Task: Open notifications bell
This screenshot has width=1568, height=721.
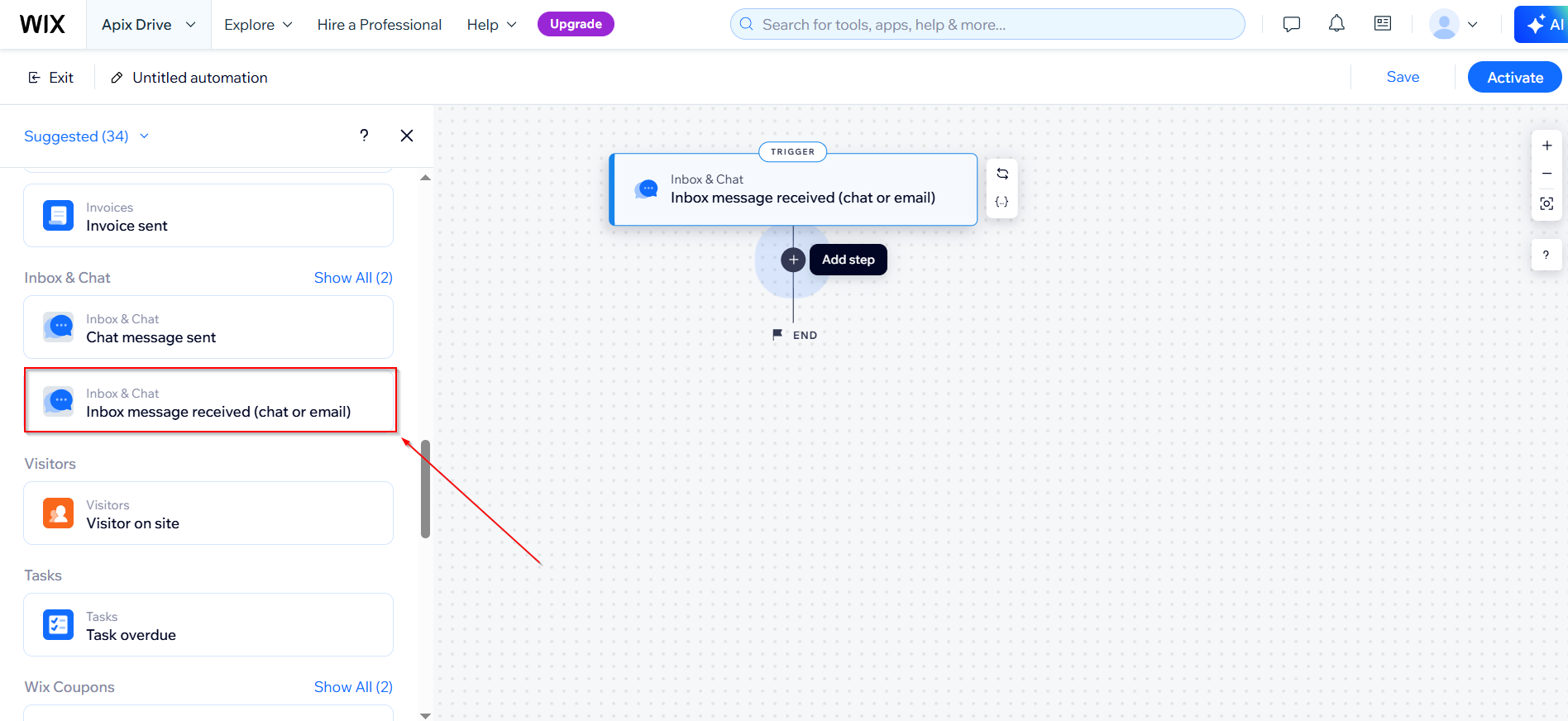Action: tap(1336, 24)
